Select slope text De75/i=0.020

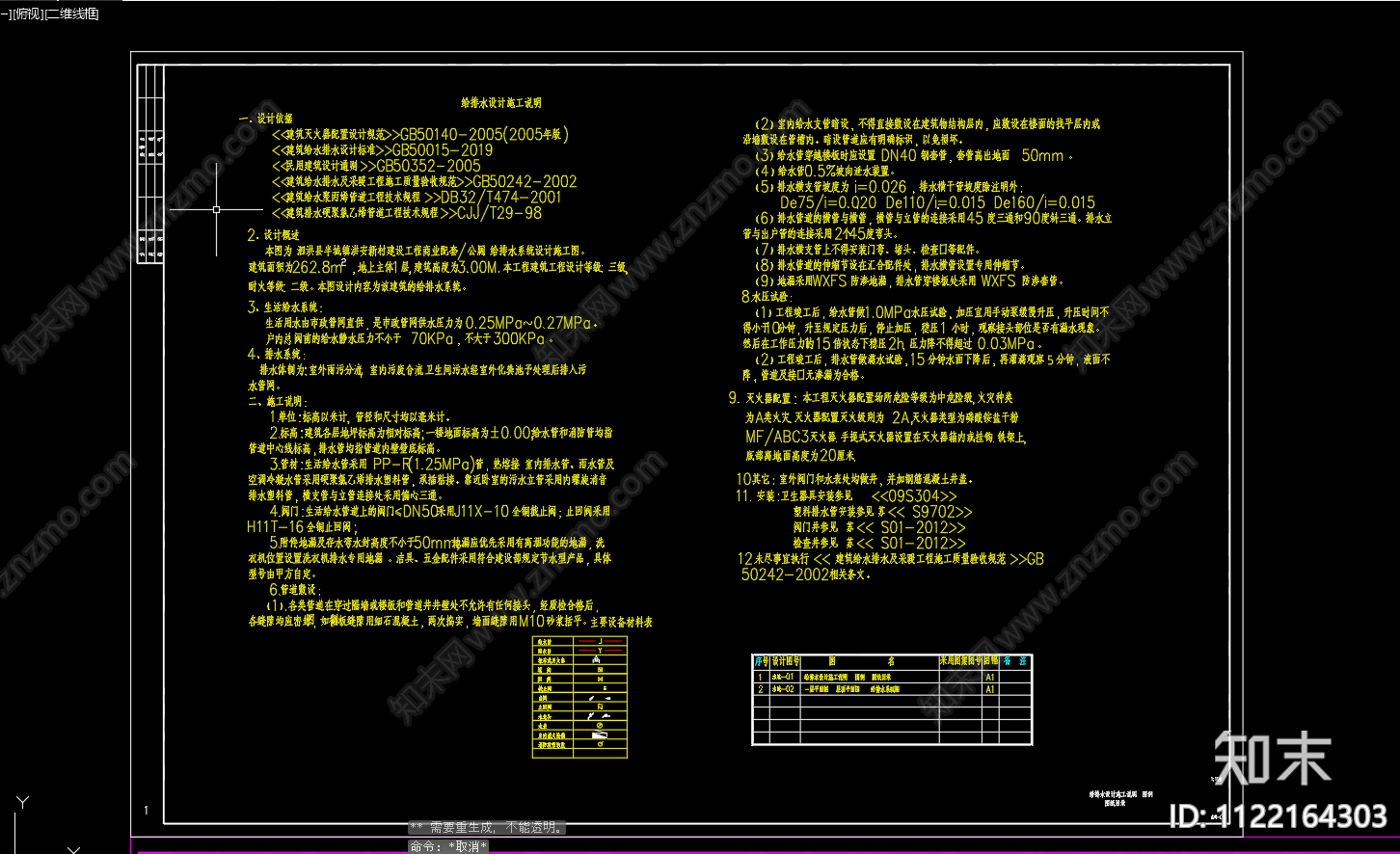click(828, 203)
